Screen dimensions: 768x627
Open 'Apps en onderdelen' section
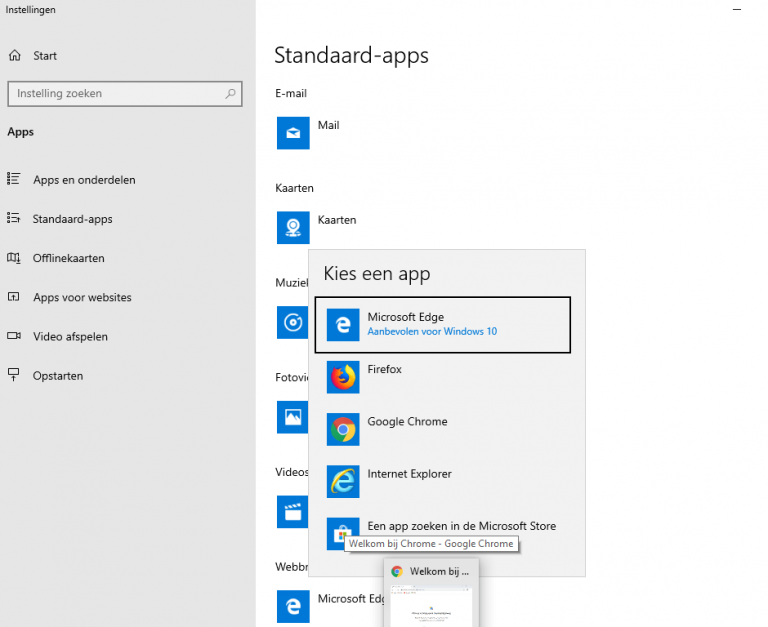coord(84,180)
